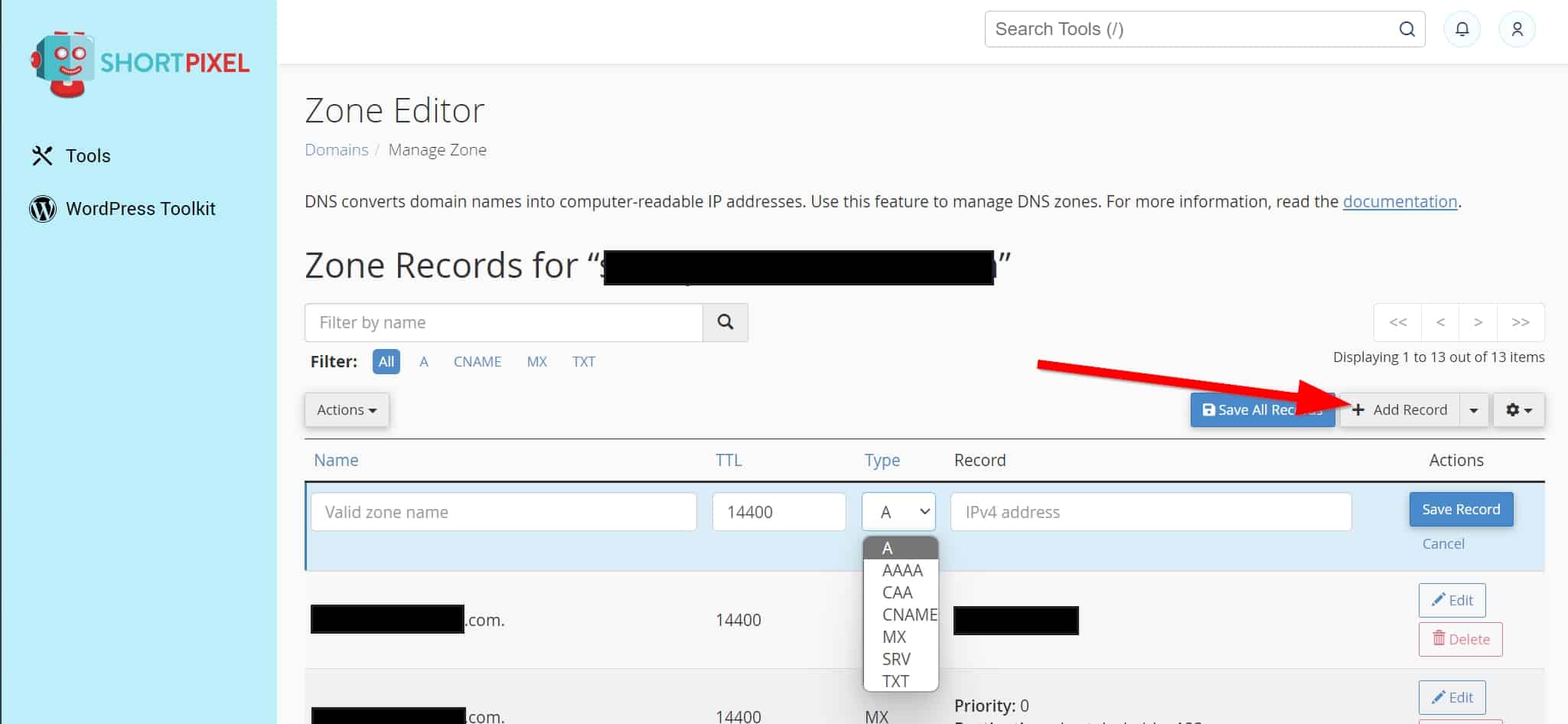Image resolution: width=1568 pixels, height=724 pixels.
Task: Open notifications bell icon
Action: click(x=1462, y=29)
